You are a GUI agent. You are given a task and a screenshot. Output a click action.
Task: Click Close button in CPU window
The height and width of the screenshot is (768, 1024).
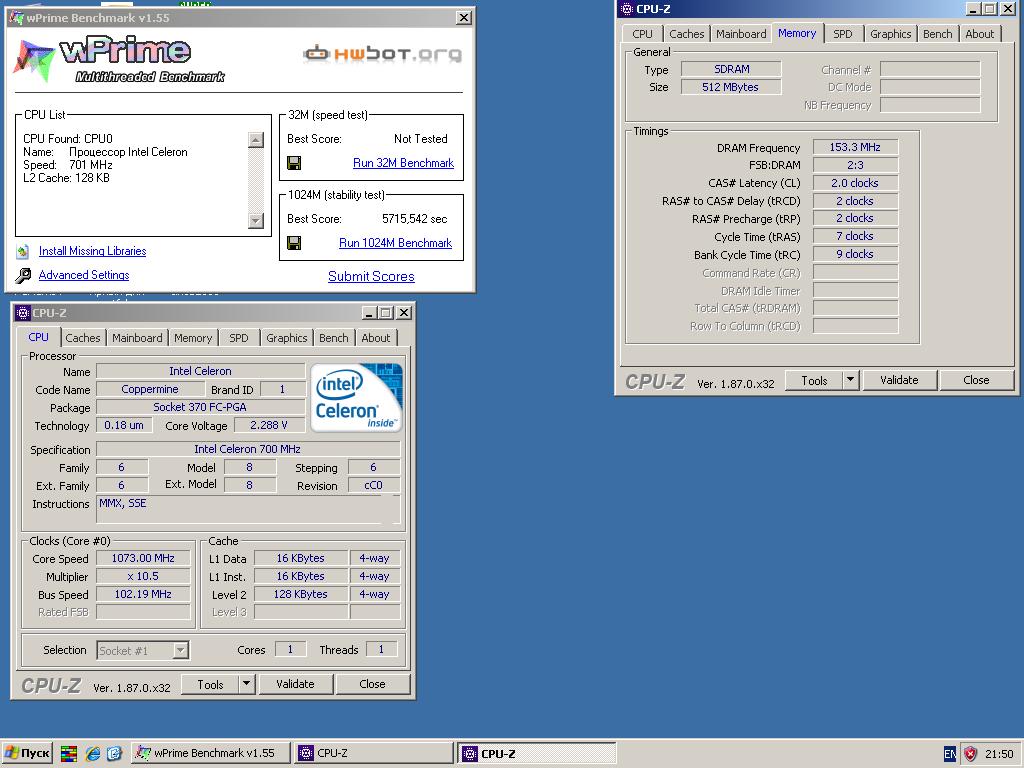372,684
